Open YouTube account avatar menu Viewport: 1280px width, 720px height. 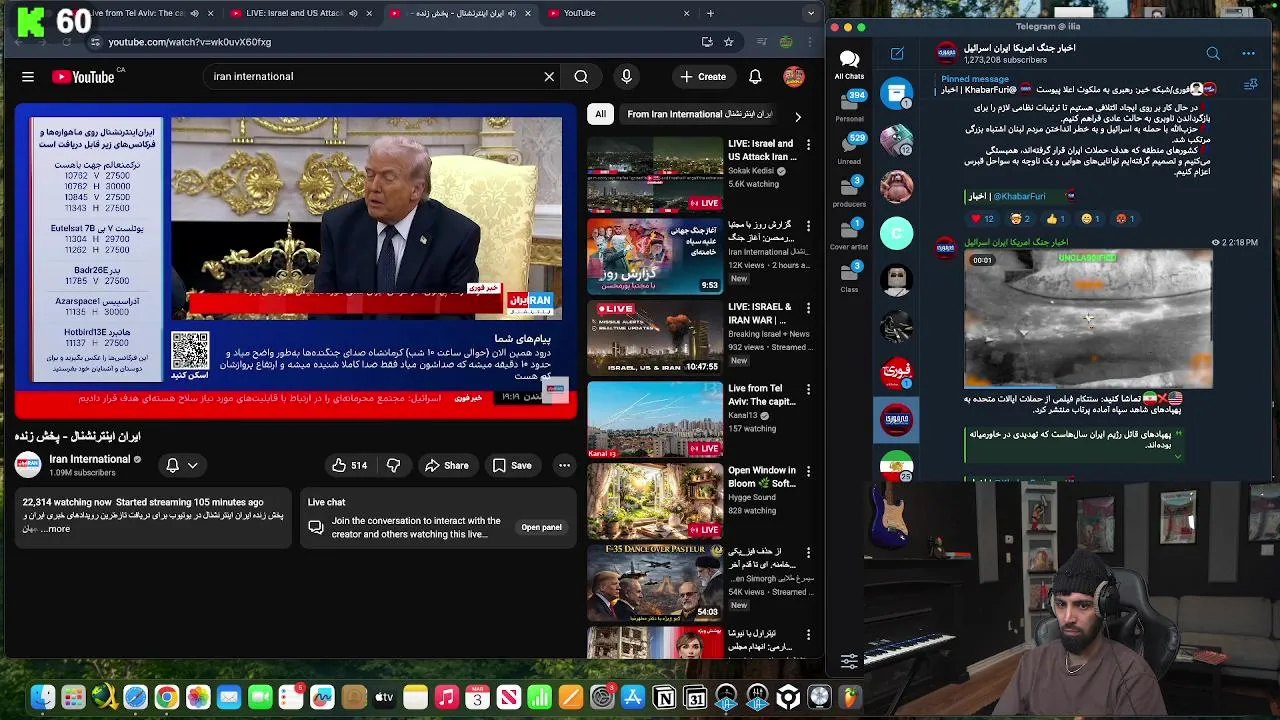coord(794,76)
